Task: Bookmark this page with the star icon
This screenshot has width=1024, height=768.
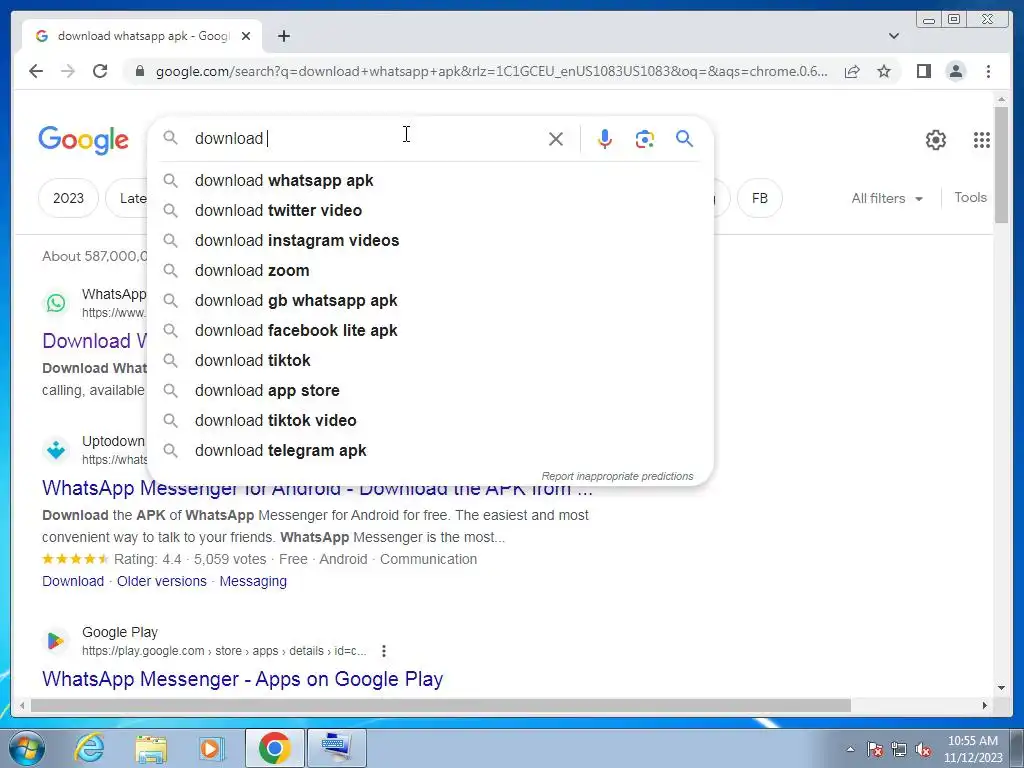Action: 884,71
